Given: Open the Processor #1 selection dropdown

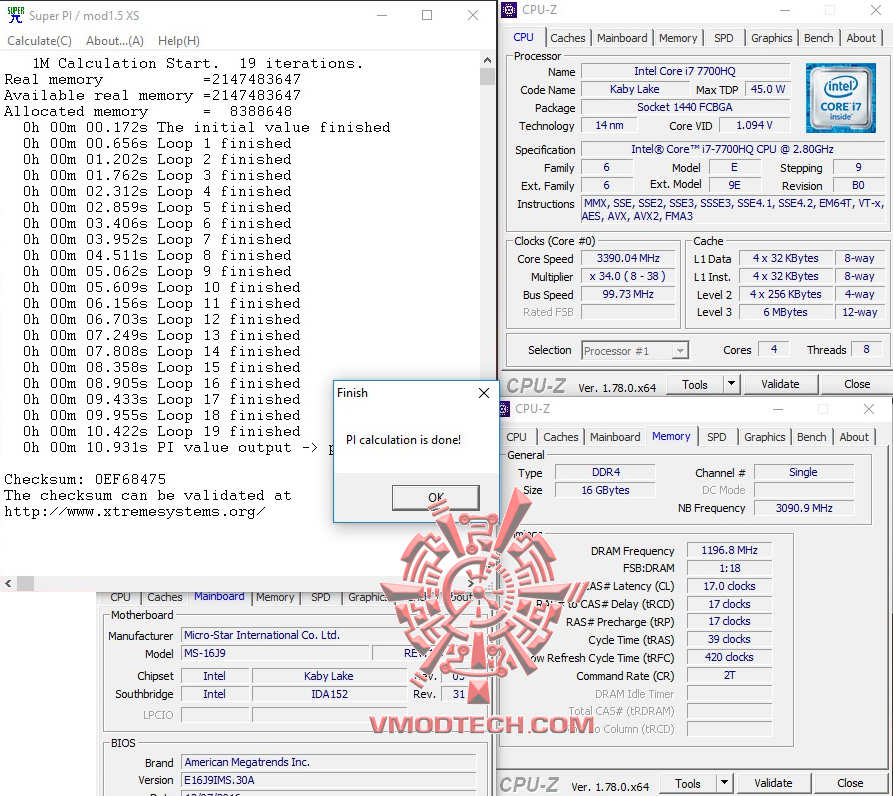Looking at the screenshot, I should click(635, 351).
